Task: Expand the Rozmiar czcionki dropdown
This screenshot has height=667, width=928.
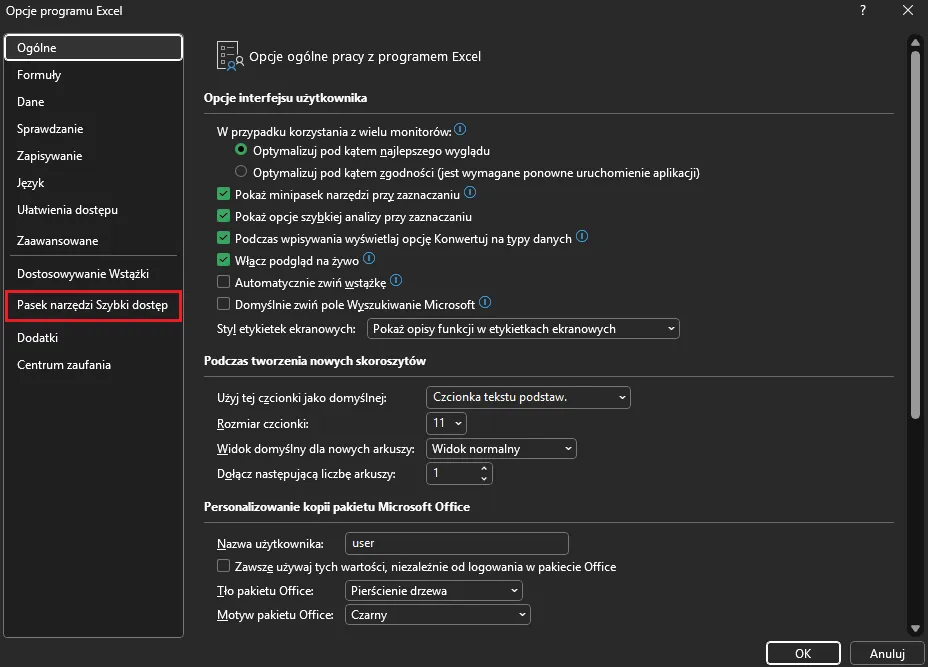Action: pyautogui.click(x=446, y=423)
